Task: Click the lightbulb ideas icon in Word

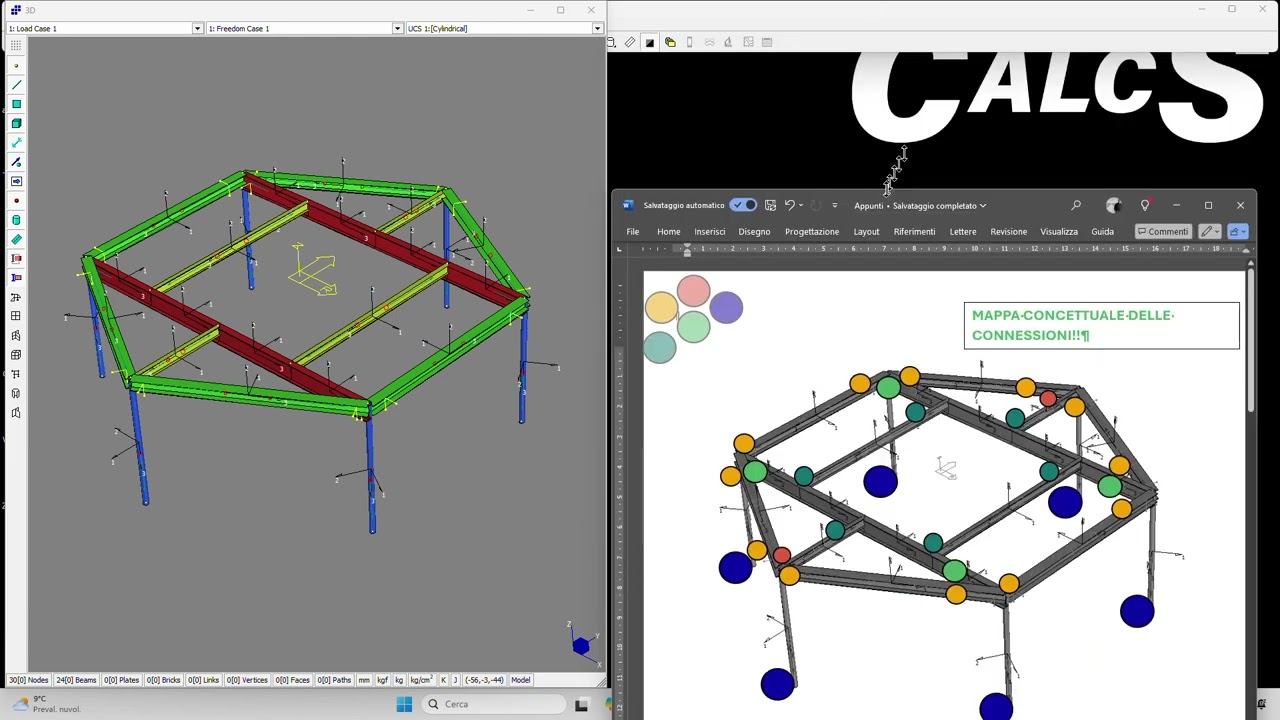Action: [x=1145, y=205]
